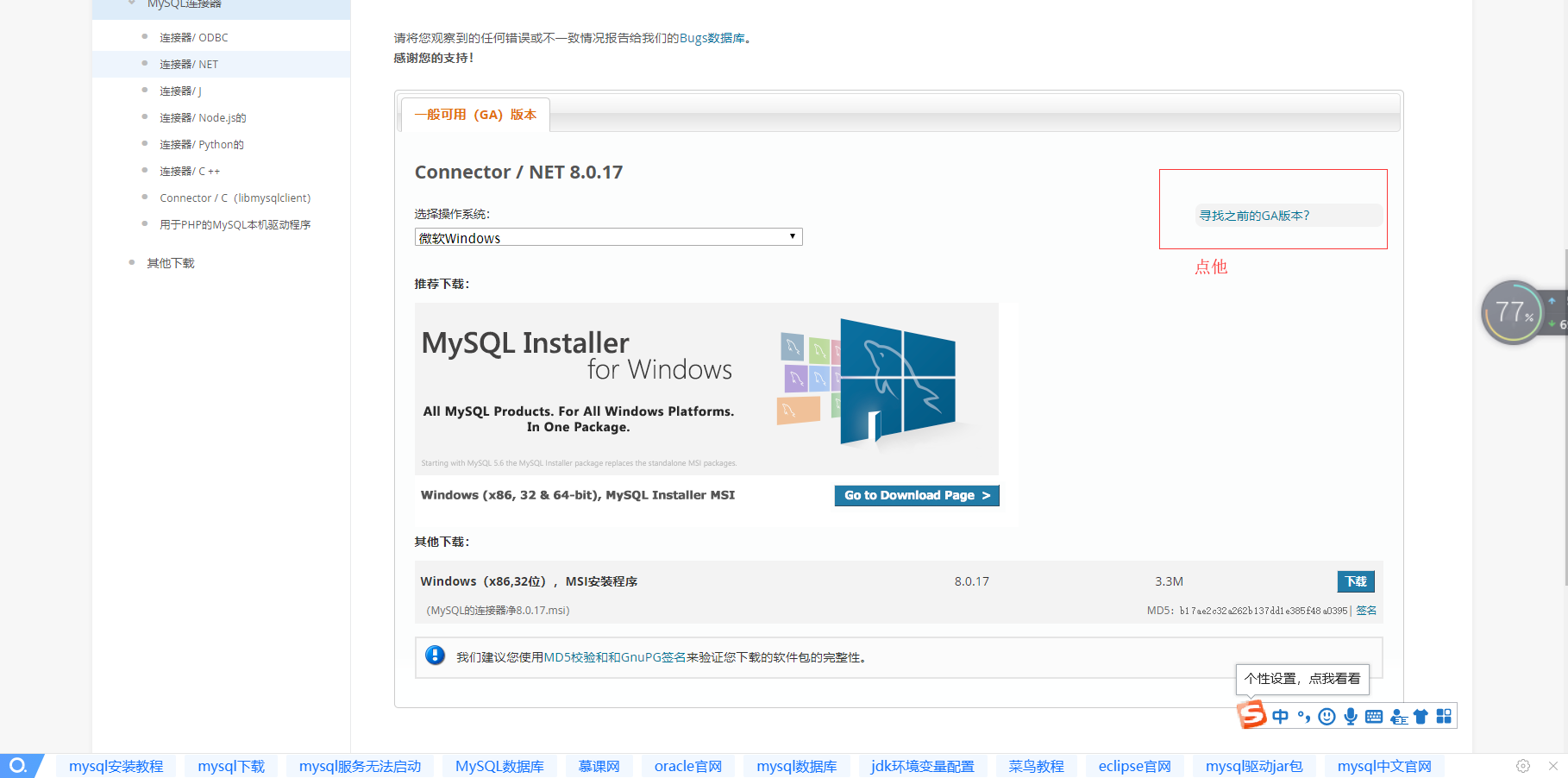1568x778 pixels.
Task: Toggle punctuation mode icon in Sogou bar
Action: (1303, 717)
